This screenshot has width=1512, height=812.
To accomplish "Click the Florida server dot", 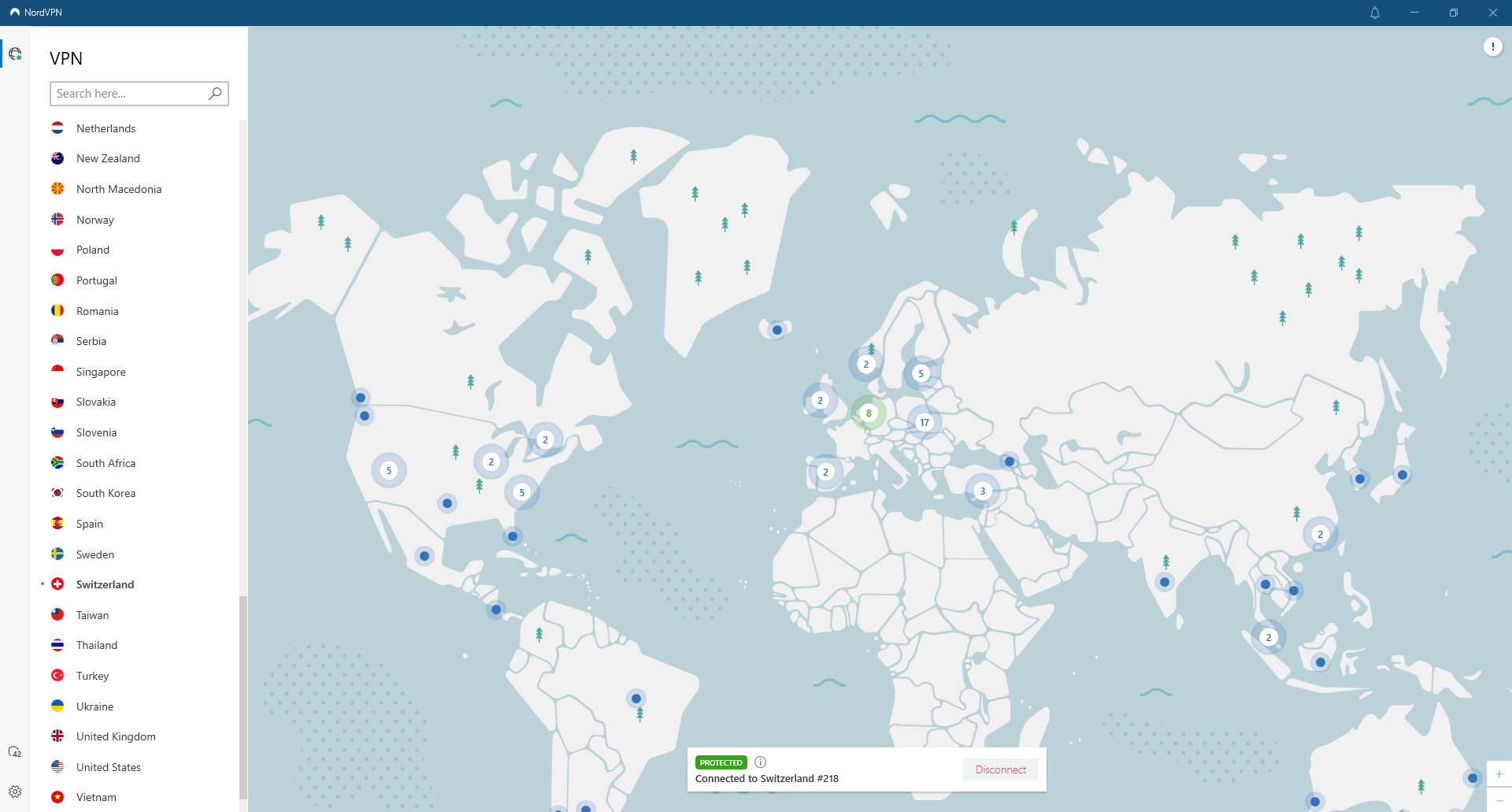I will click(x=513, y=536).
